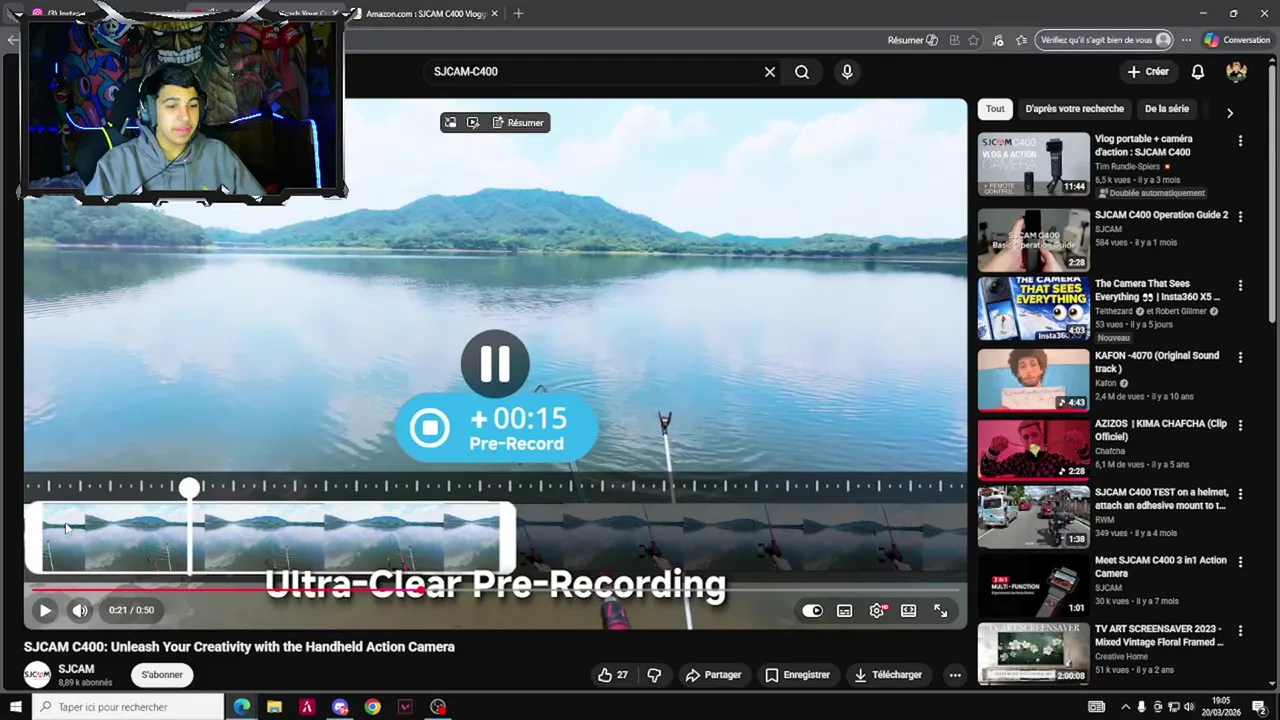Screen dimensions: 1280x720
Task: Clear the search box with the X
Action: 770,72
